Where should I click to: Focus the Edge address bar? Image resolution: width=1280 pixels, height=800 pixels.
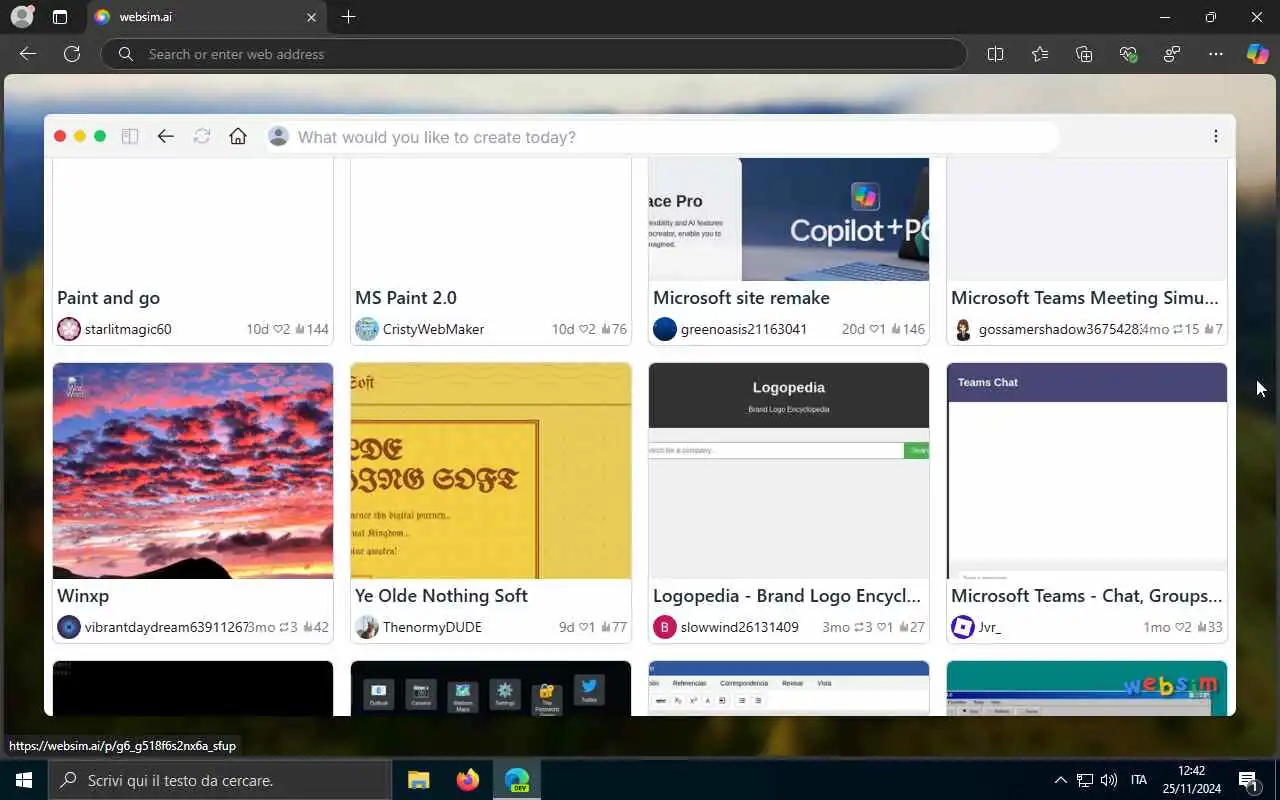click(x=534, y=54)
